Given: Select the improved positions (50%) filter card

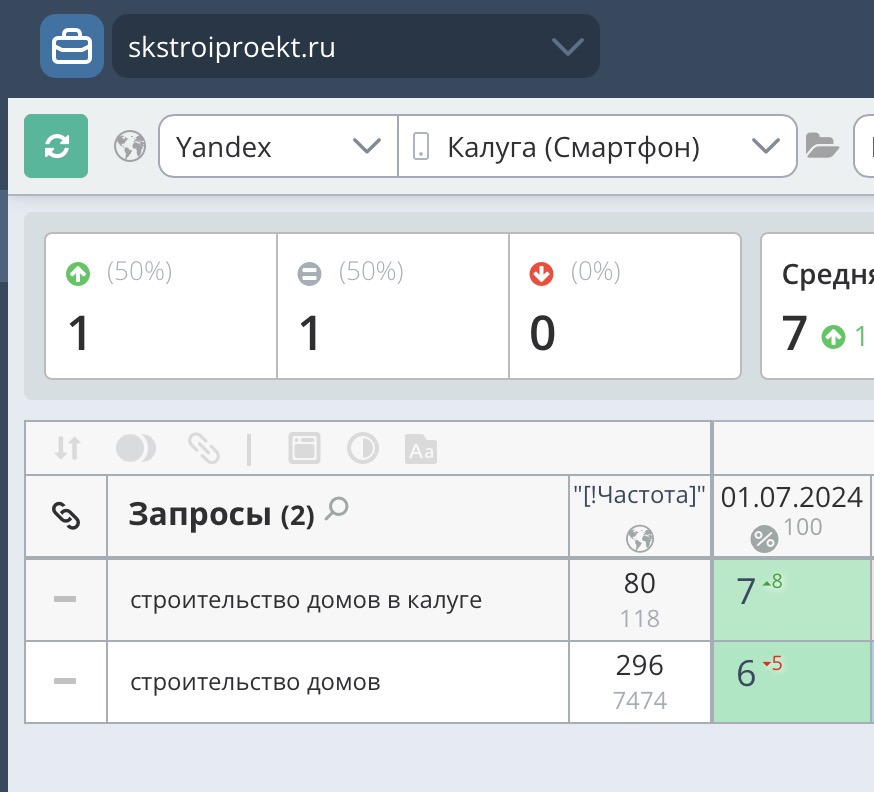Looking at the screenshot, I should point(161,306).
